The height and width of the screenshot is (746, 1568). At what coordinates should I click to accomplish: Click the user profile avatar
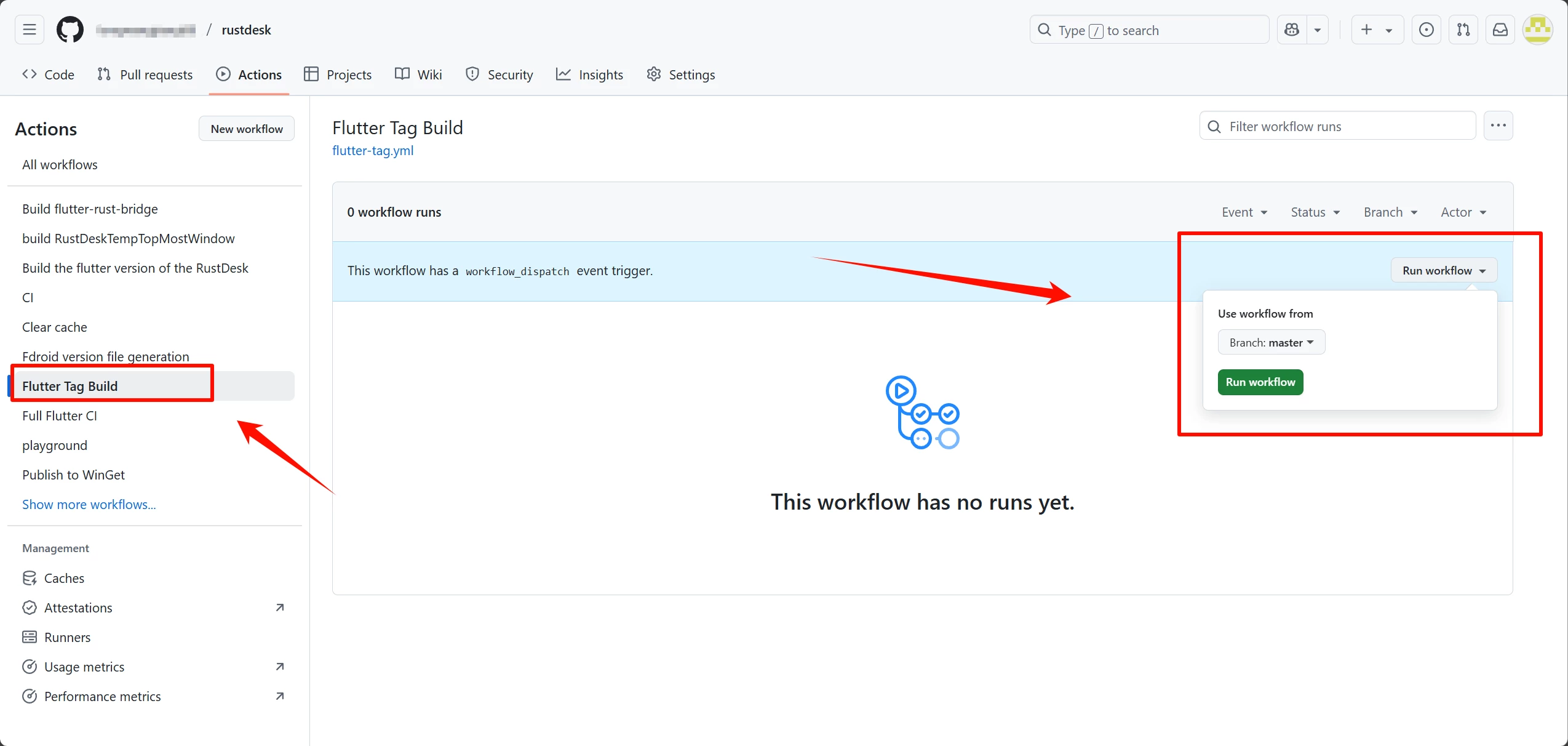(1537, 30)
